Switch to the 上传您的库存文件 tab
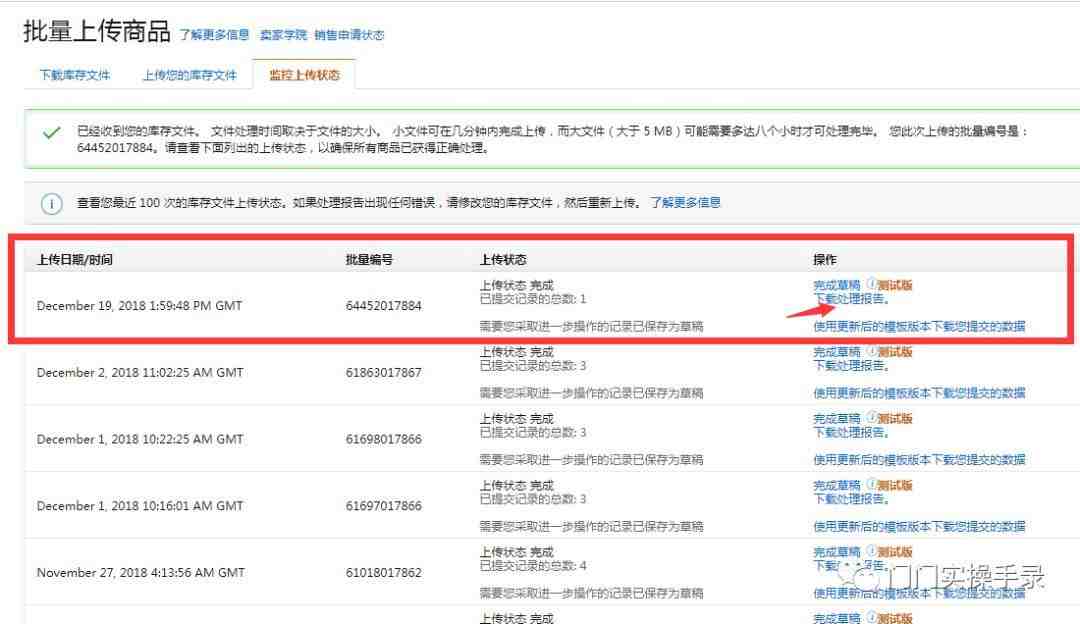The image size is (1080, 624). pos(189,75)
